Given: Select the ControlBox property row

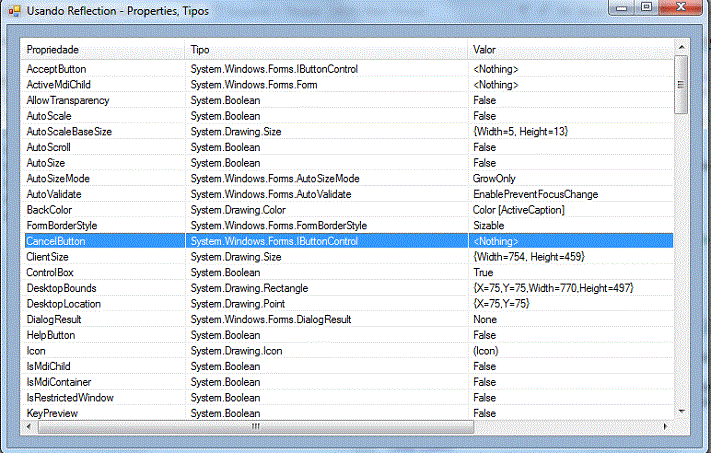Looking at the screenshot, I should coord(348,273).
